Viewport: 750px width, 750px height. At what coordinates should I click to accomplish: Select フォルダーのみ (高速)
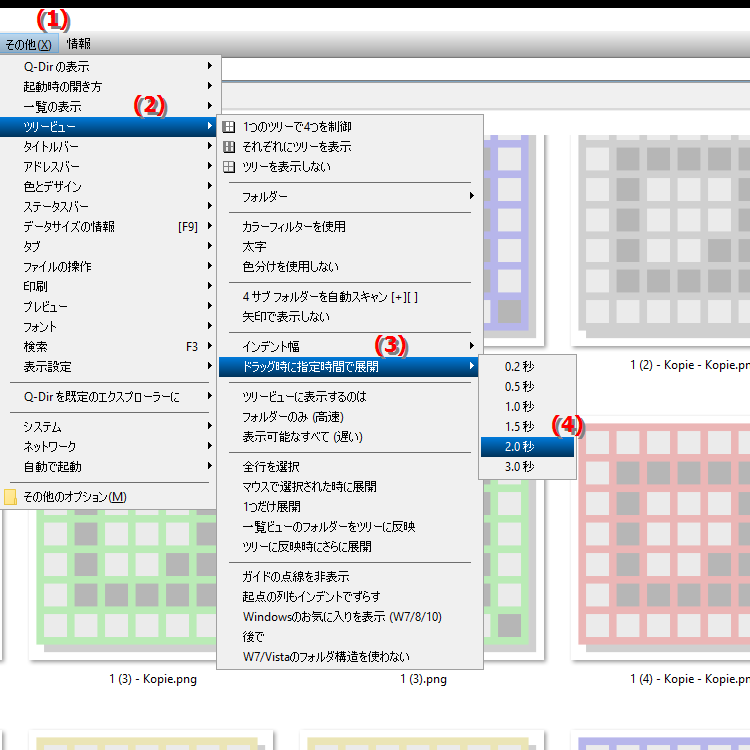point(350,417)
